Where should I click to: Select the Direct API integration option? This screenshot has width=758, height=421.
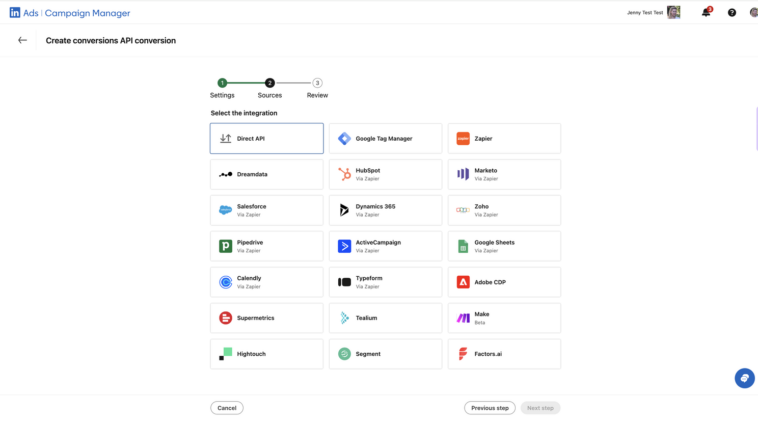pos(266,139)
